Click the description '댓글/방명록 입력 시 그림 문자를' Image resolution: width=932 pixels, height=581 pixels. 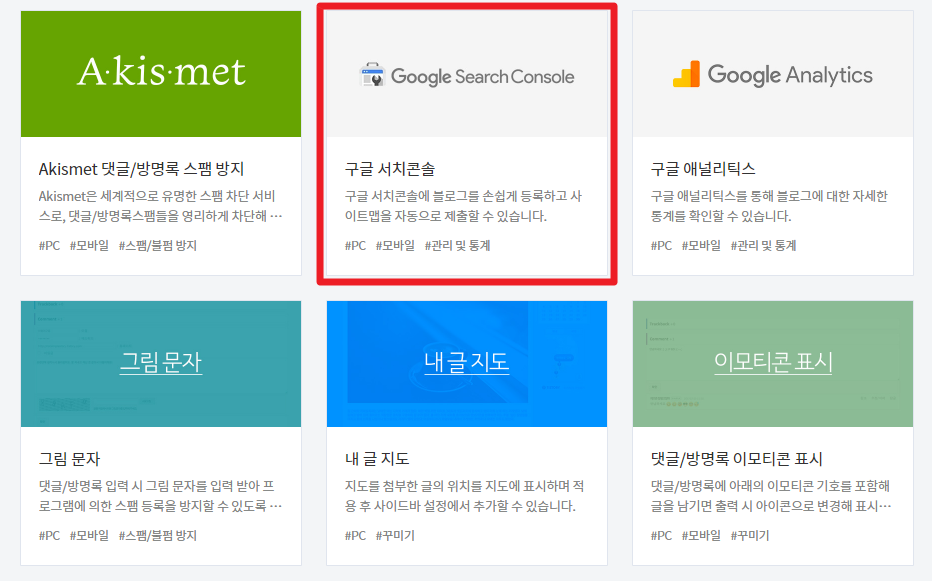[160, 496]
